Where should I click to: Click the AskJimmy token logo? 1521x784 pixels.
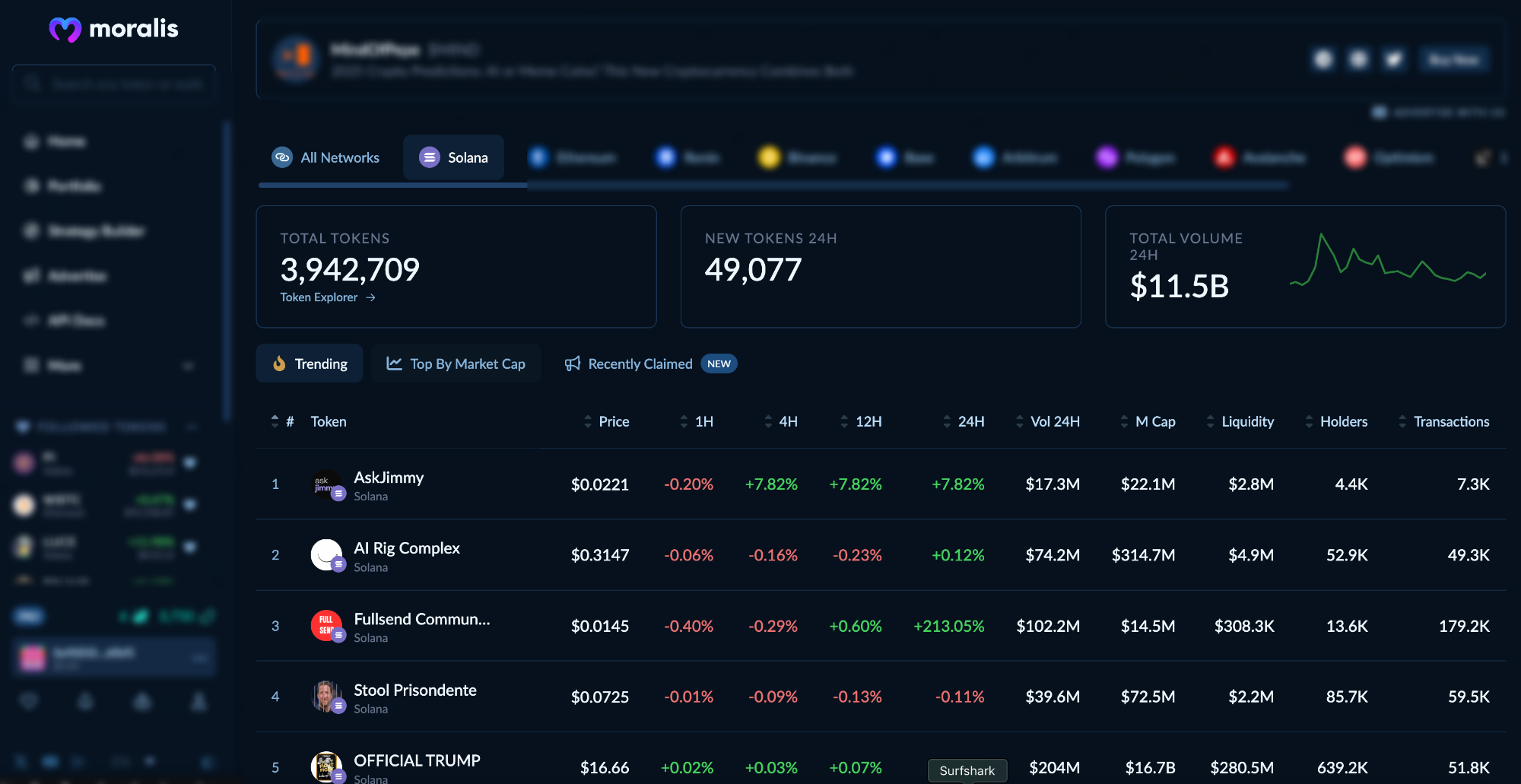(x=327, y=484)
